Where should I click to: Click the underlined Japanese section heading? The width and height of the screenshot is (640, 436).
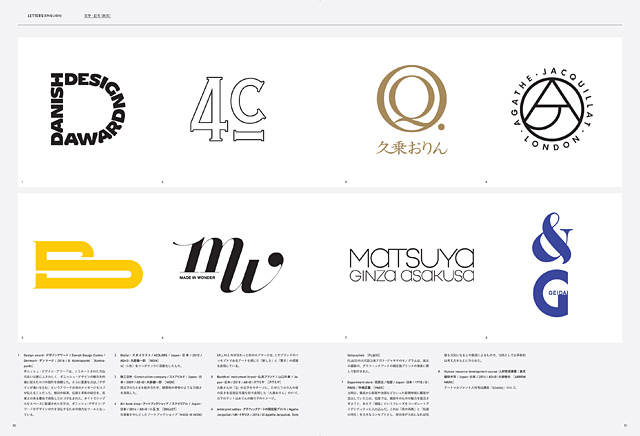pos(97,16)
